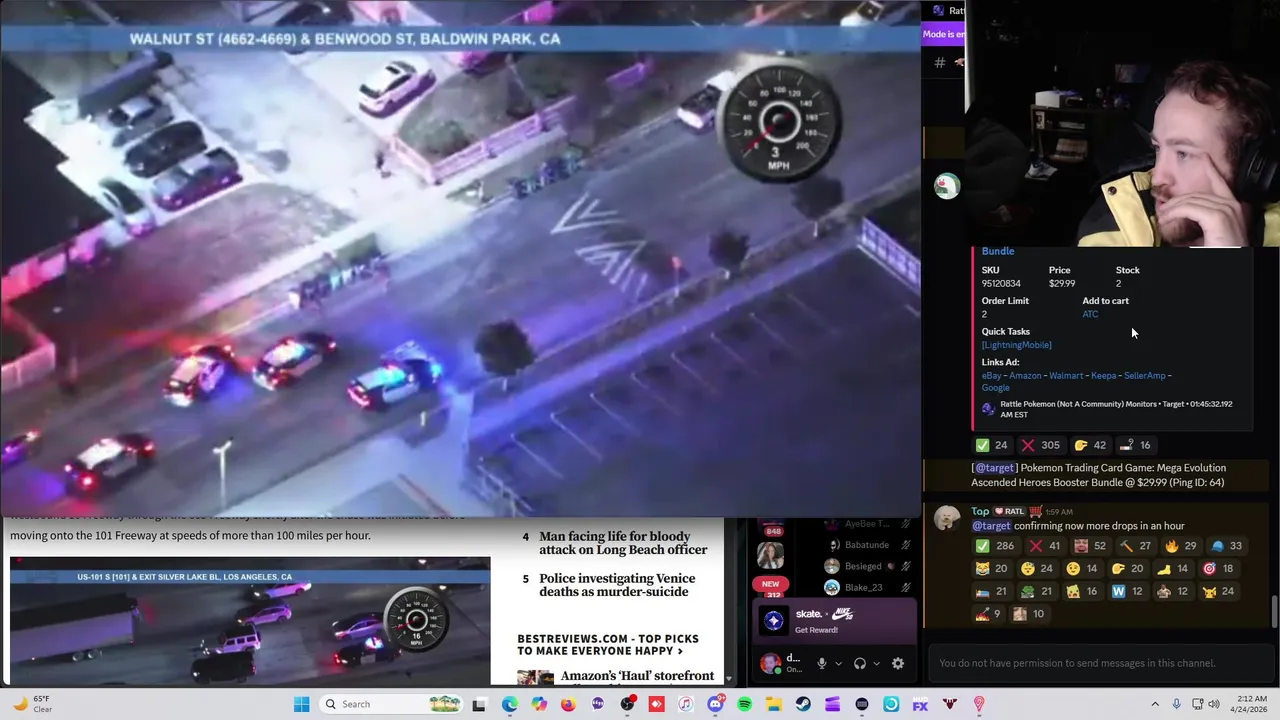
Task: Mute the Discord microphone
Action: pyautogui.click(x=821, y=663)
